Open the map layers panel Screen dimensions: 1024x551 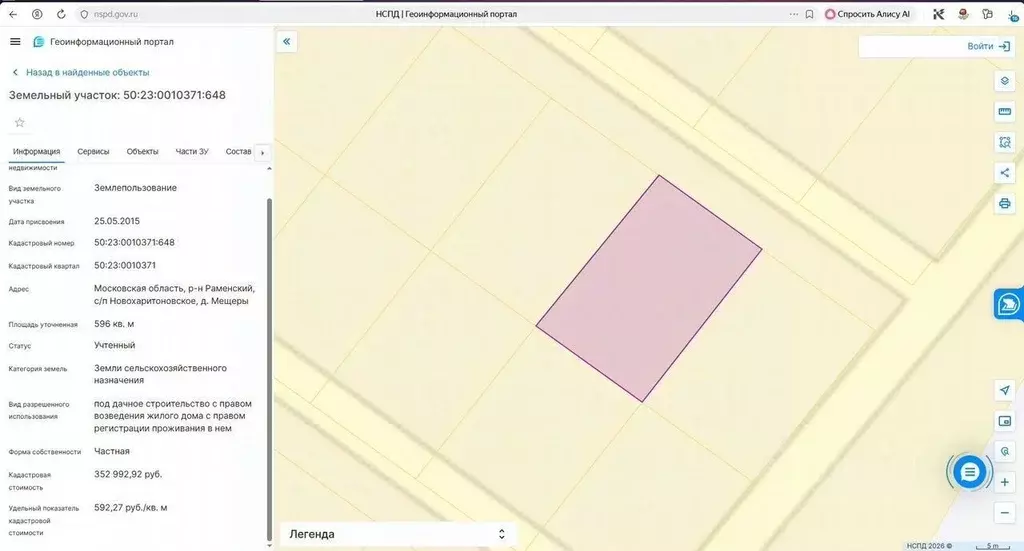pyautogui.click(x=1004, y=81)
